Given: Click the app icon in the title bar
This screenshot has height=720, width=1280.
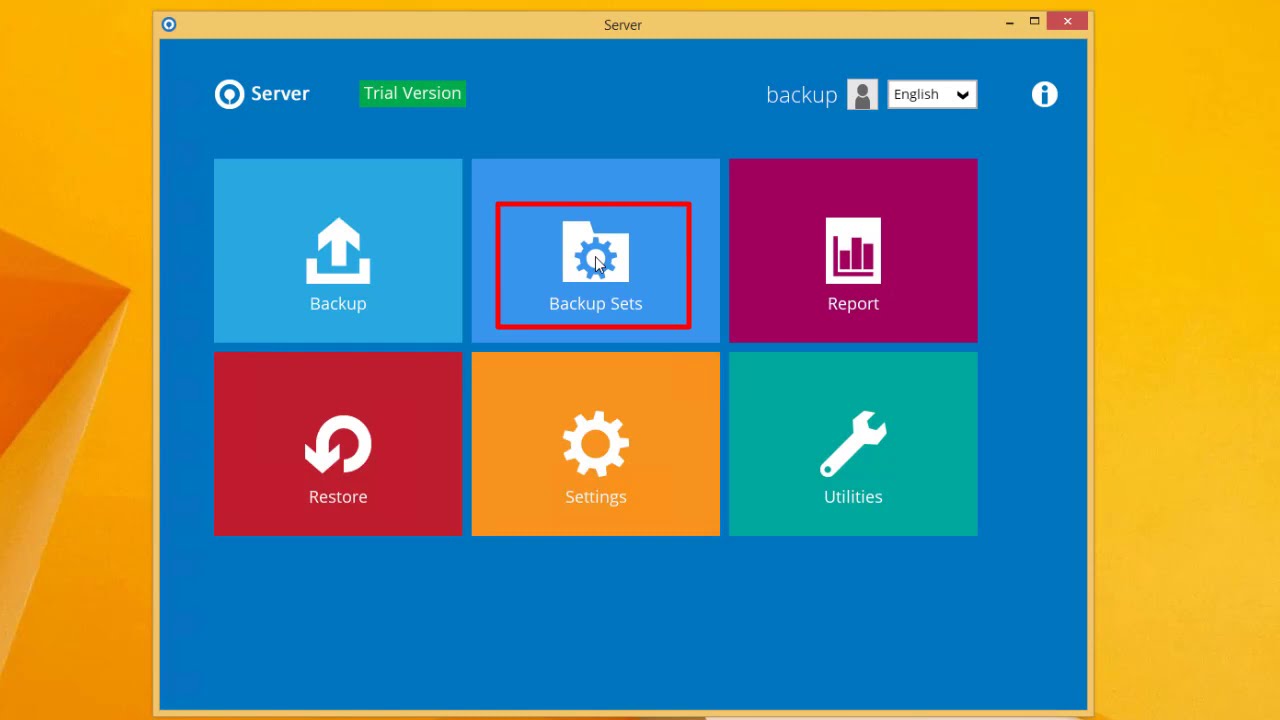Looking at the screenshot, I should [169, 24].
